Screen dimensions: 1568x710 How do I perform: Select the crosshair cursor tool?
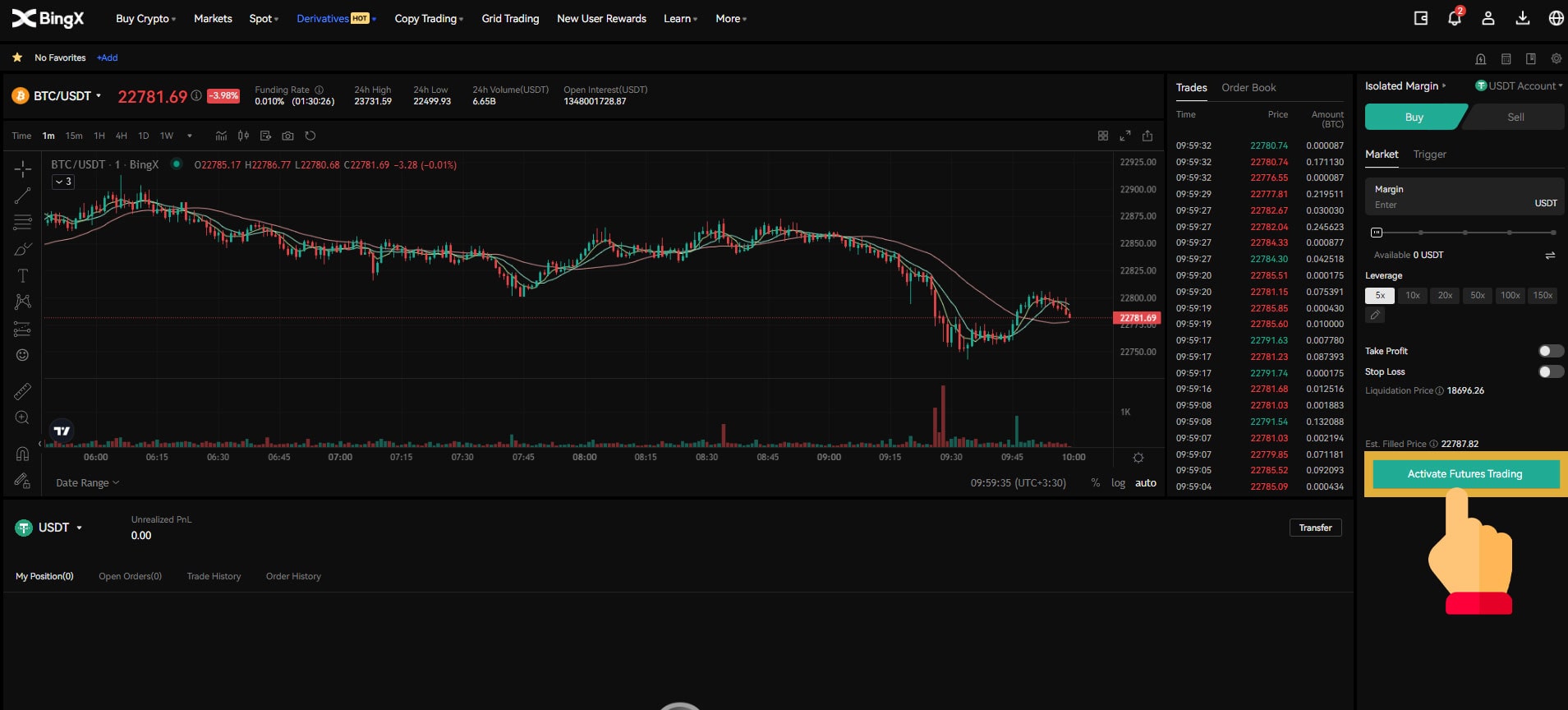click(x=23, y=168)
